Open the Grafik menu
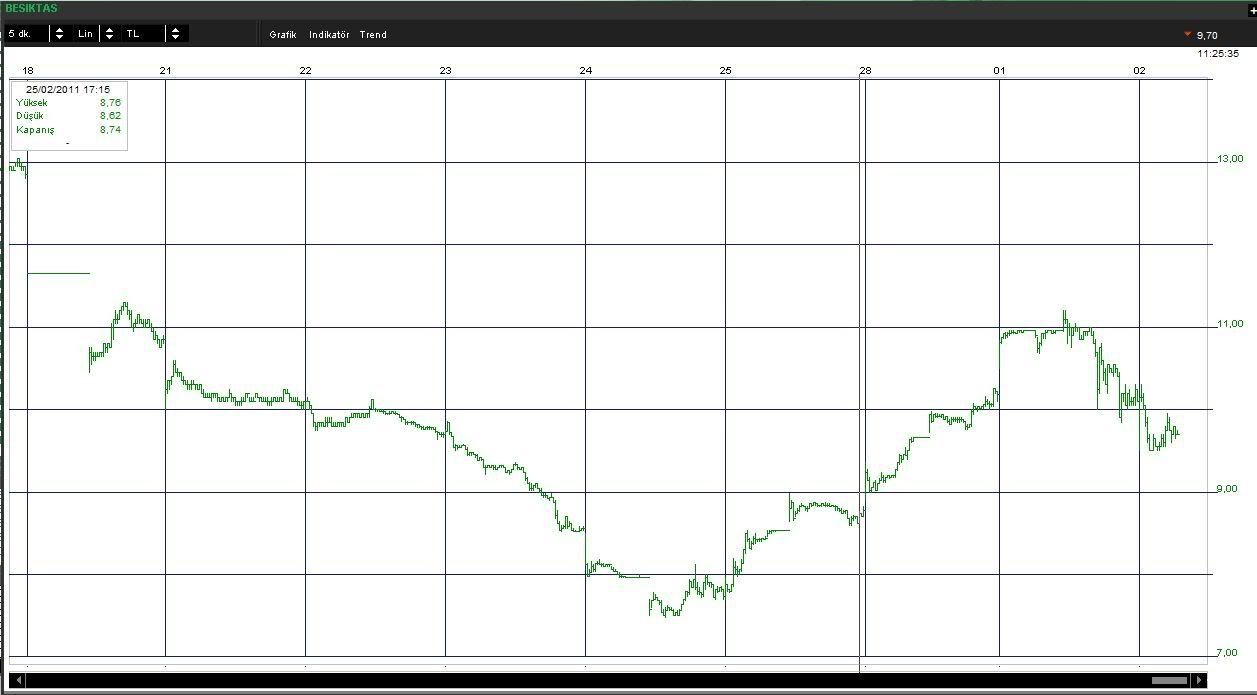The height and width of the screenshot is (695, 1257). coord(283,35)
